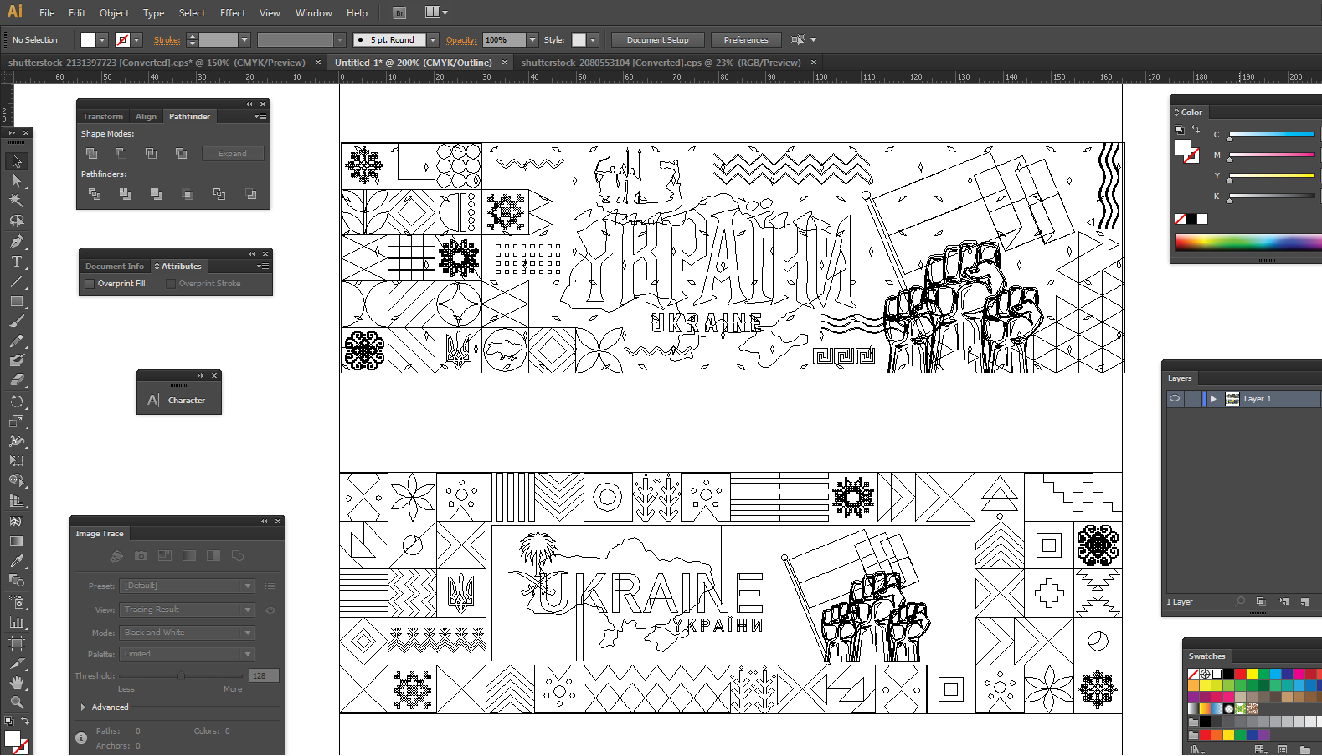
Task: Pick the Type tool
Action: click(17, 262)
